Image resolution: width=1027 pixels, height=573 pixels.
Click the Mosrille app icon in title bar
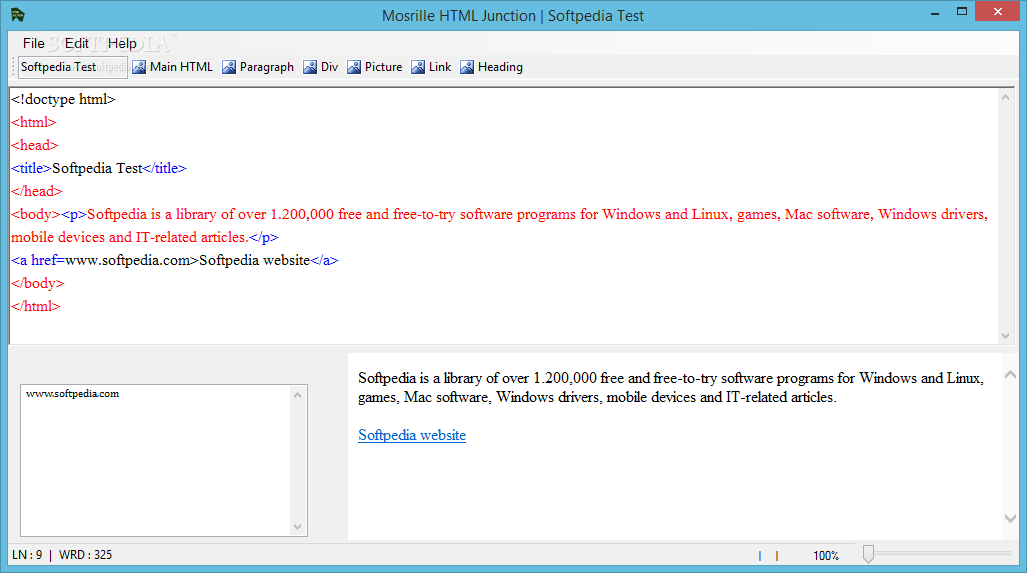point(18,14)
